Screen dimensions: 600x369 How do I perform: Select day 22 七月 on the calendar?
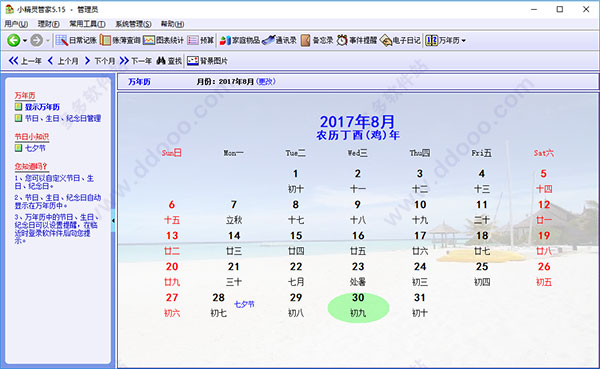[296, 274]
